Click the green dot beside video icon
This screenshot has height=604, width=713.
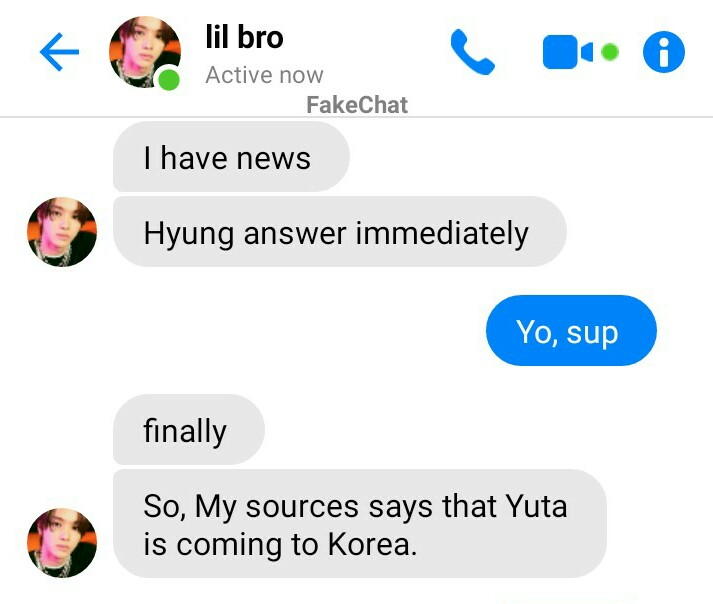pyautogui.click(x=610, y=52)
